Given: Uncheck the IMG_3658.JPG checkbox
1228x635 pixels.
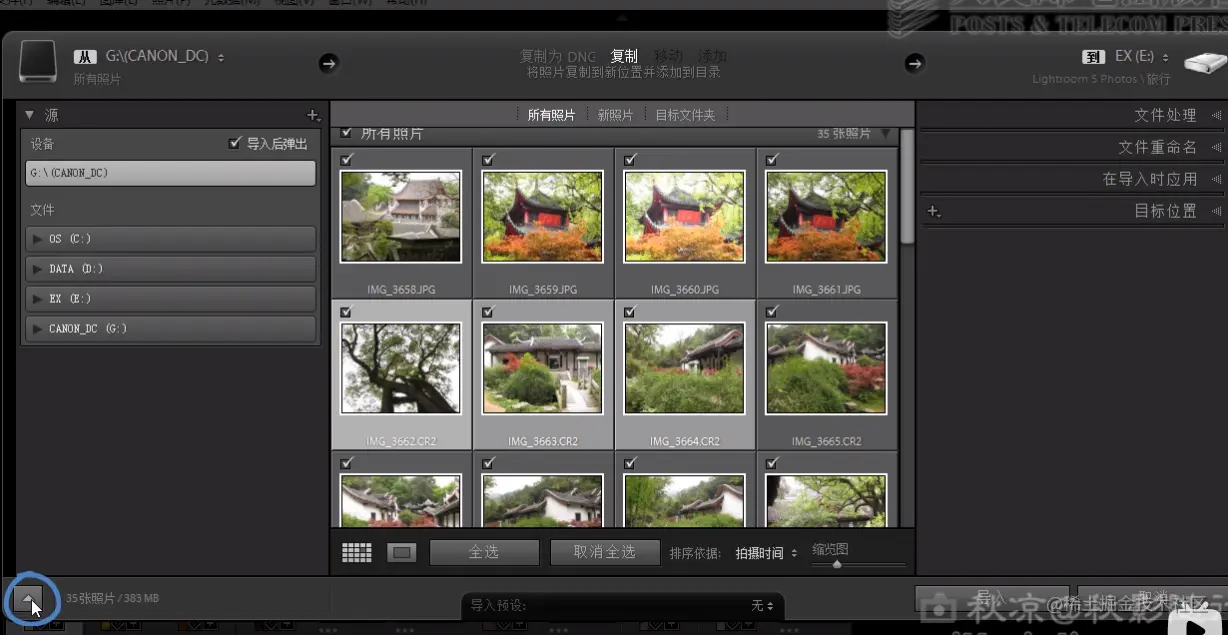Looking at the screenshot, I should click(346, 159).
